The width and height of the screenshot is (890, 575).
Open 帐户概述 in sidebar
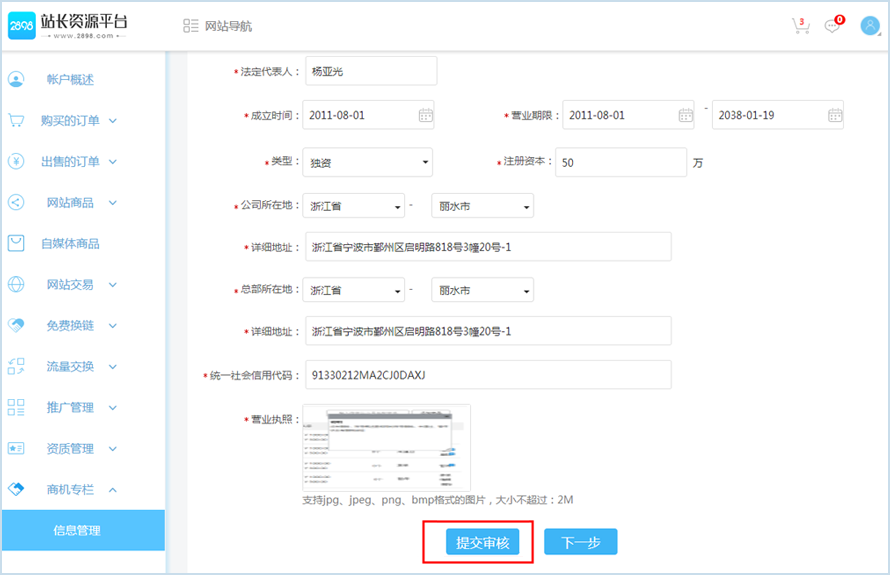point(69,80)
